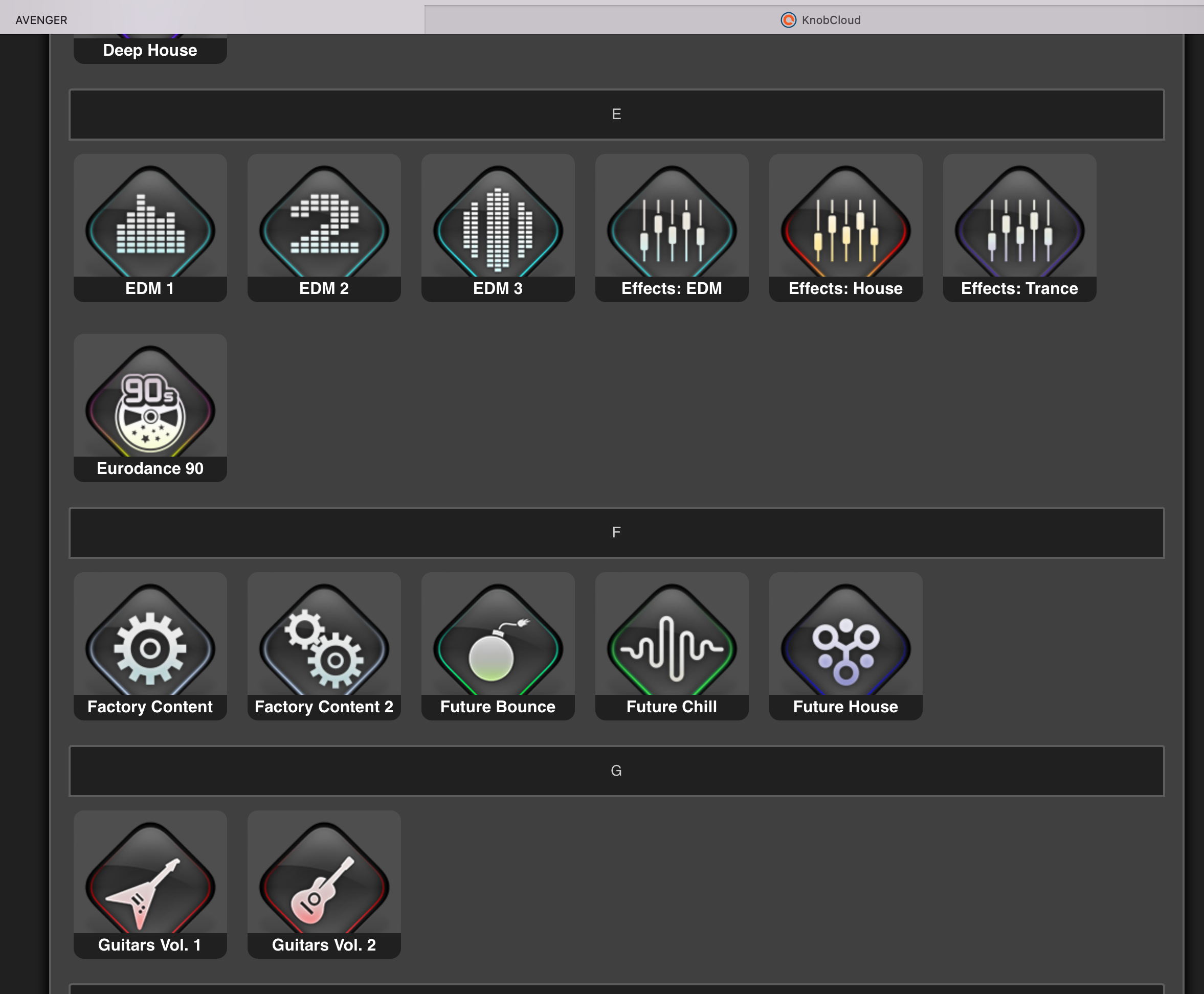Collapse the E section header
This screenshot has width=1204, height=994.
[x=616, y=114]
